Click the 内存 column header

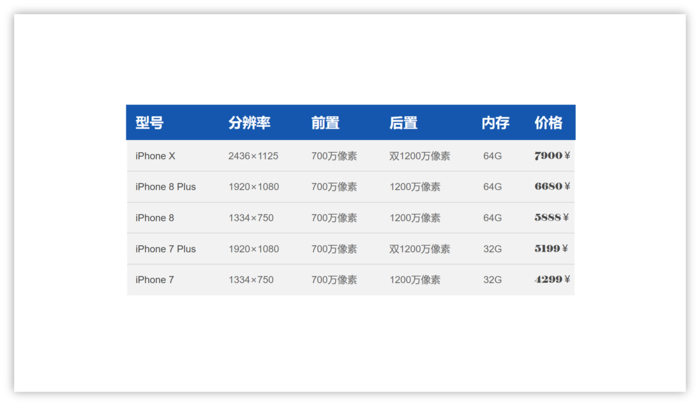pyautogui.click(x=496, y=123)
